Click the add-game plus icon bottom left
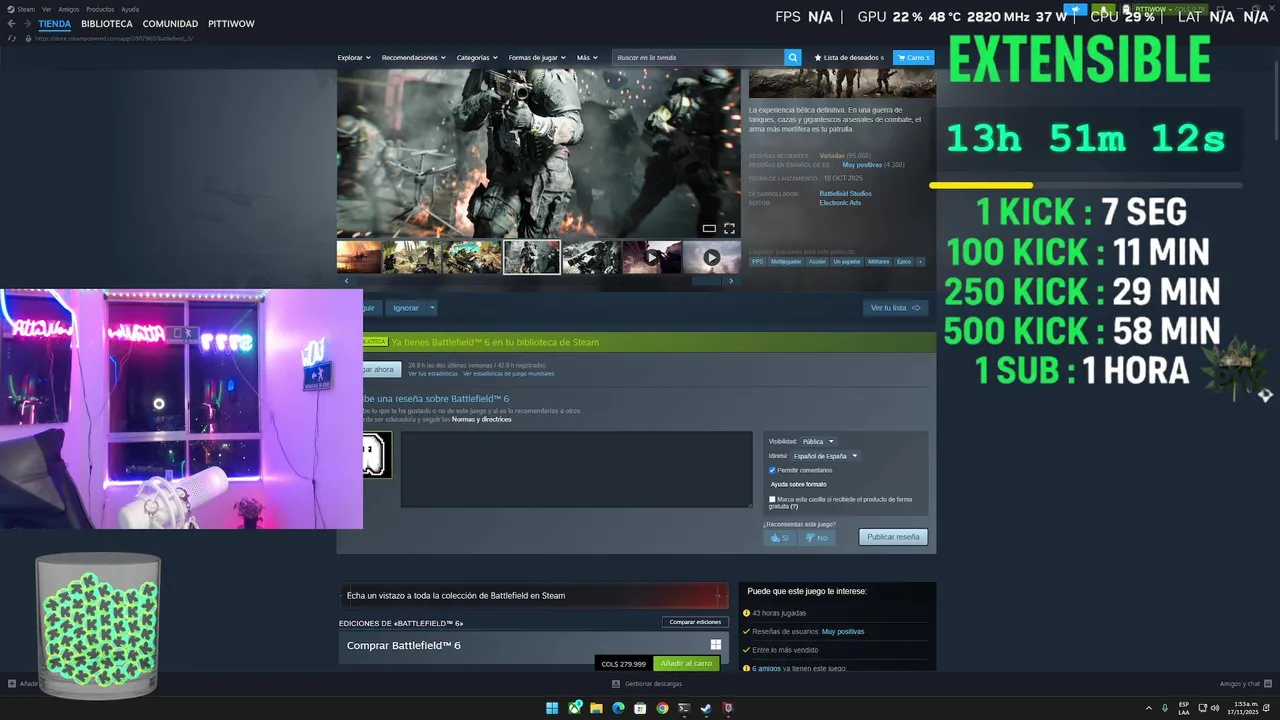Image resolution: width=1280 pixels, height=720 pixels. point(12,684)
